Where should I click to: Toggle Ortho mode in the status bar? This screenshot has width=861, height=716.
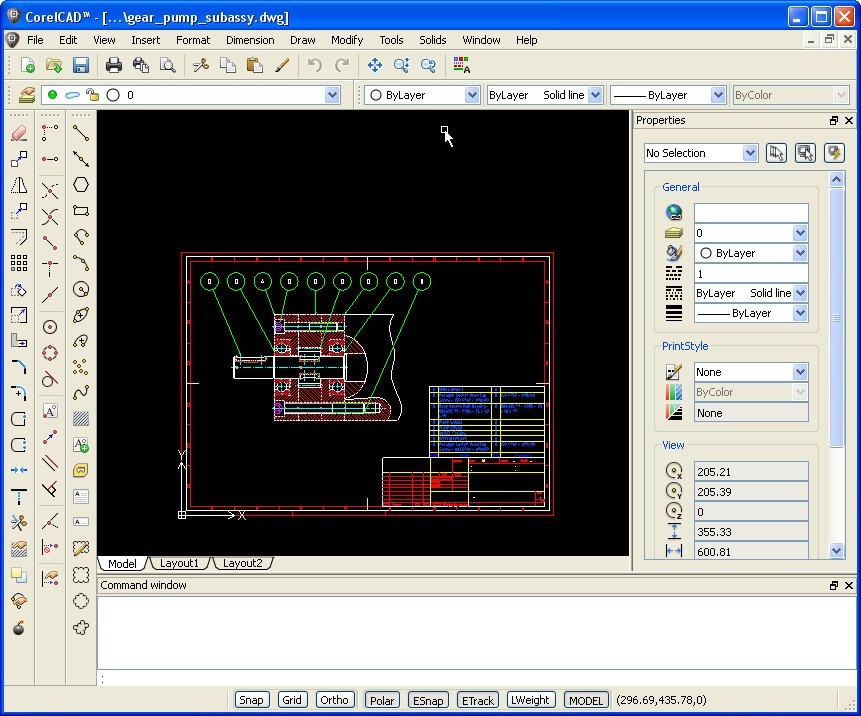[x=334, y=700]
